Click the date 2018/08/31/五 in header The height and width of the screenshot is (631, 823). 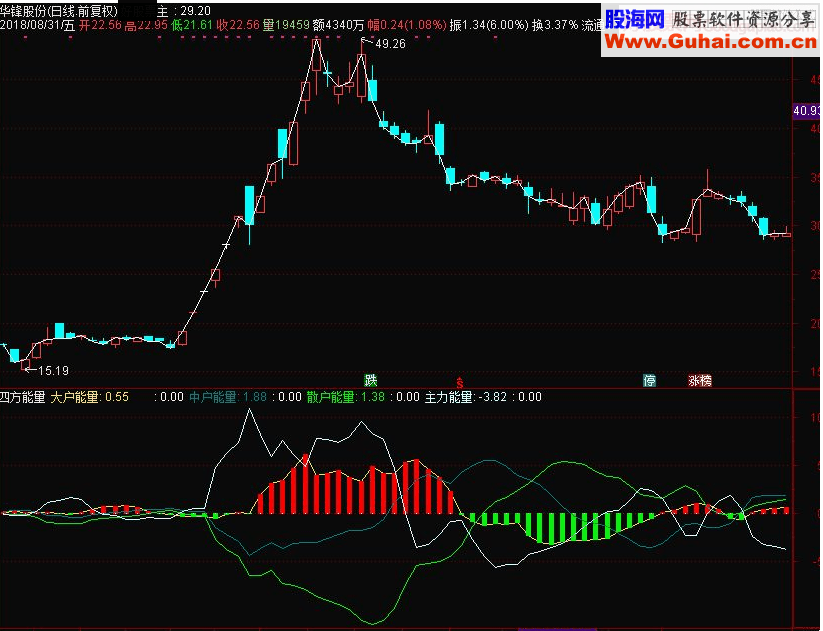(x=37, y=25)
